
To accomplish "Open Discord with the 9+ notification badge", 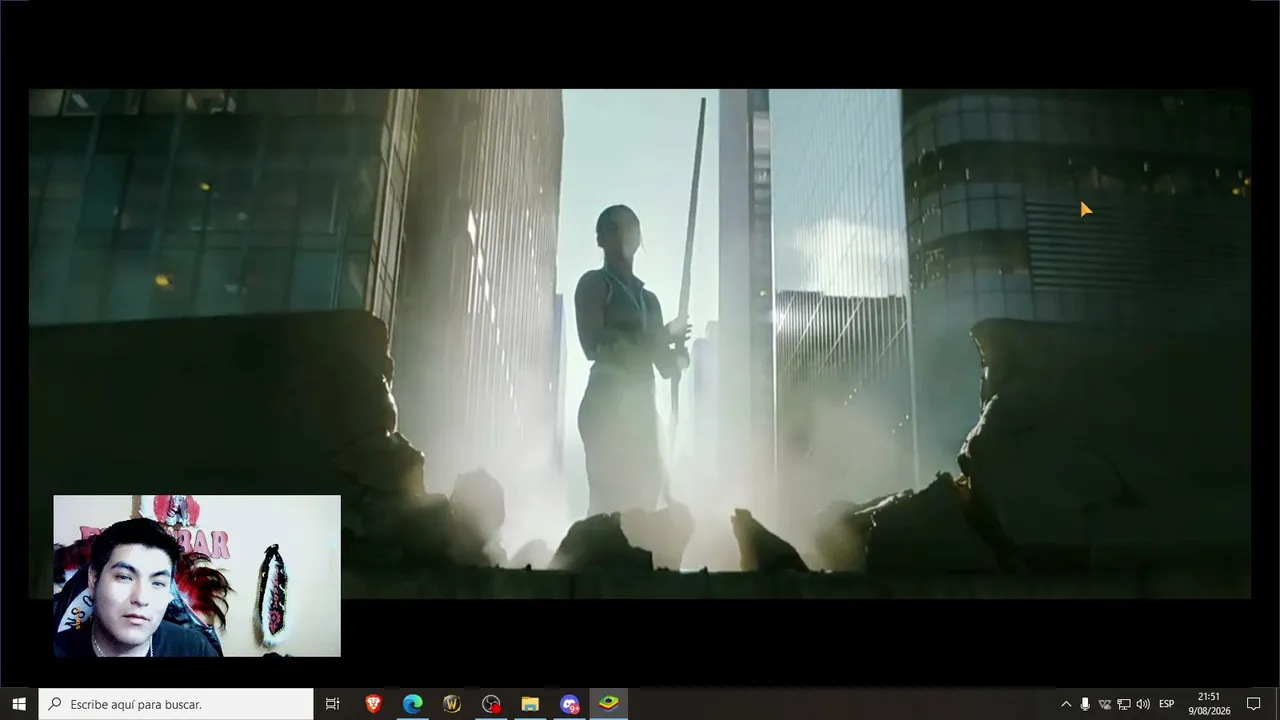I will tap(569, 704).
